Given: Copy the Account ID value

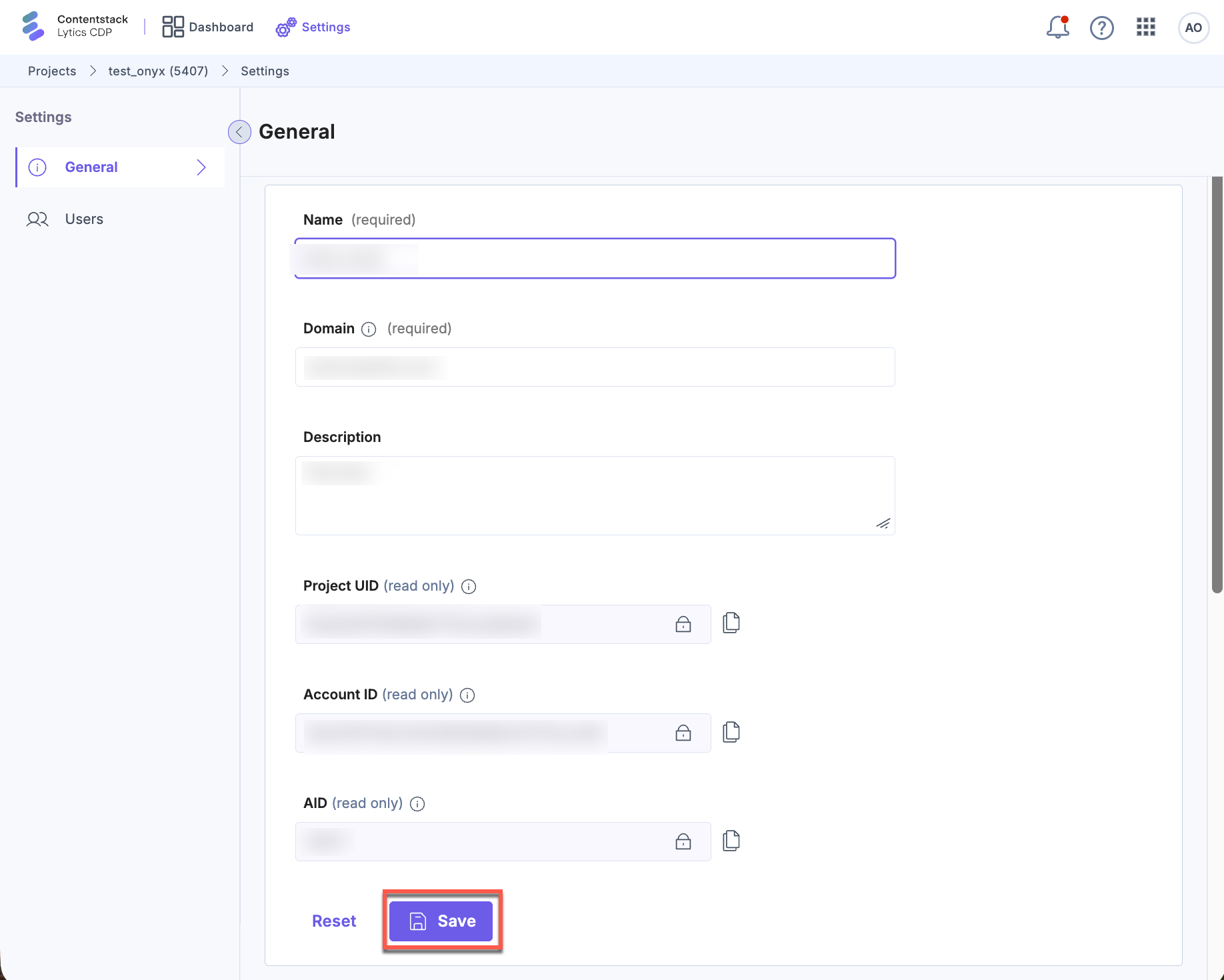Looking at the screenshot, I should pos(731,731).
